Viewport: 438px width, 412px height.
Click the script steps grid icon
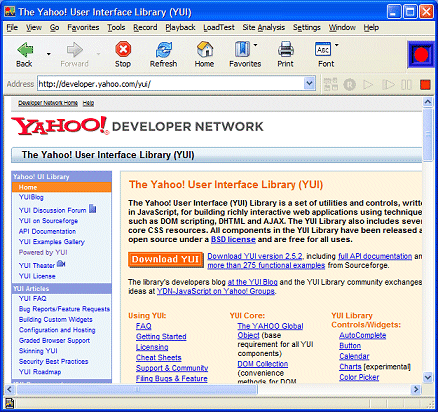[331, 84]
